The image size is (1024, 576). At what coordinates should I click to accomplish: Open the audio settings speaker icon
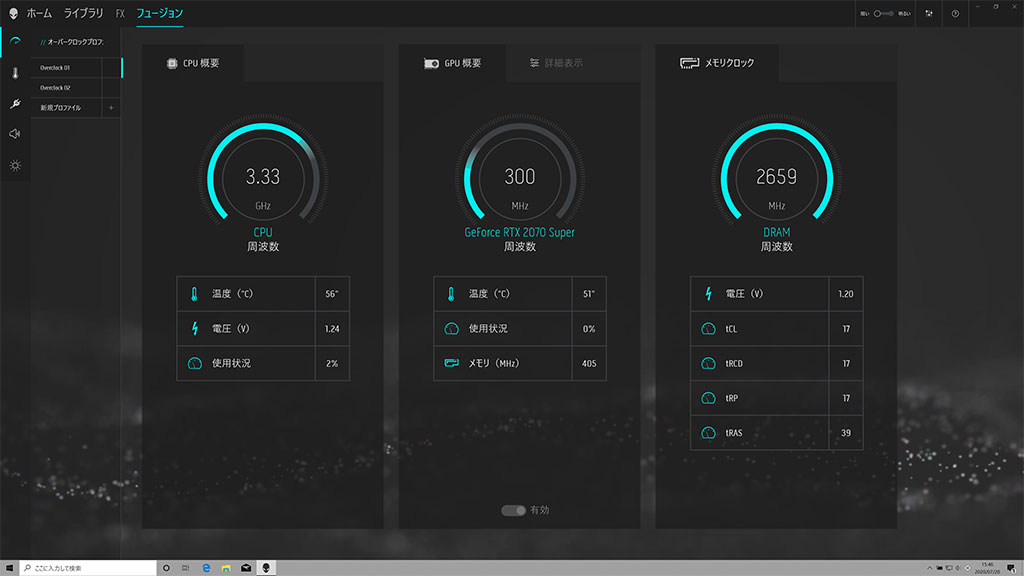15,134
